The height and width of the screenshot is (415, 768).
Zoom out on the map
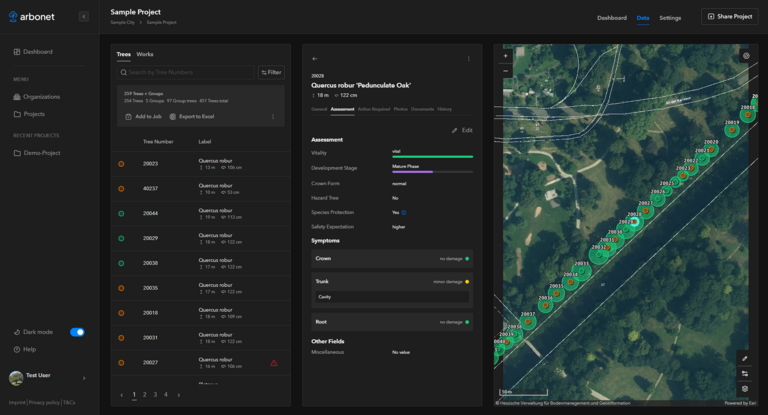506,71
